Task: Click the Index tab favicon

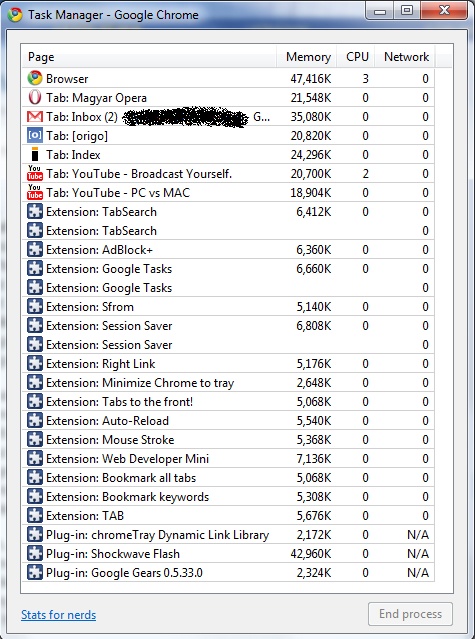Action: tap(35, 154)
